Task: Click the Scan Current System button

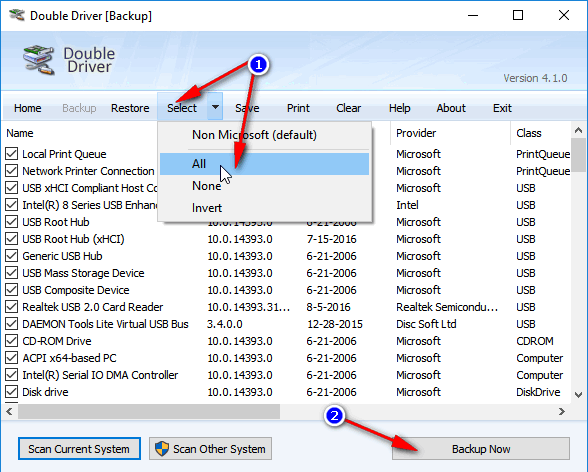Action: [x=79, y=448]
